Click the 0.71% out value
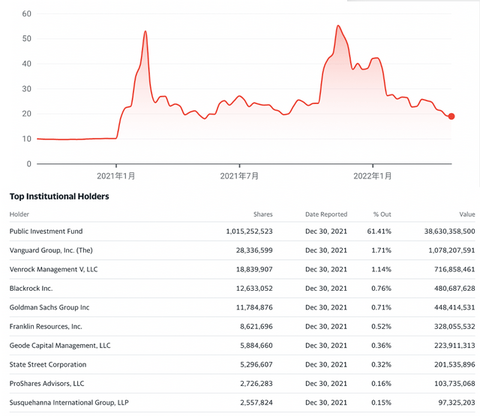The width and height of the screenshot is (480, 416). tap(381, 307)
